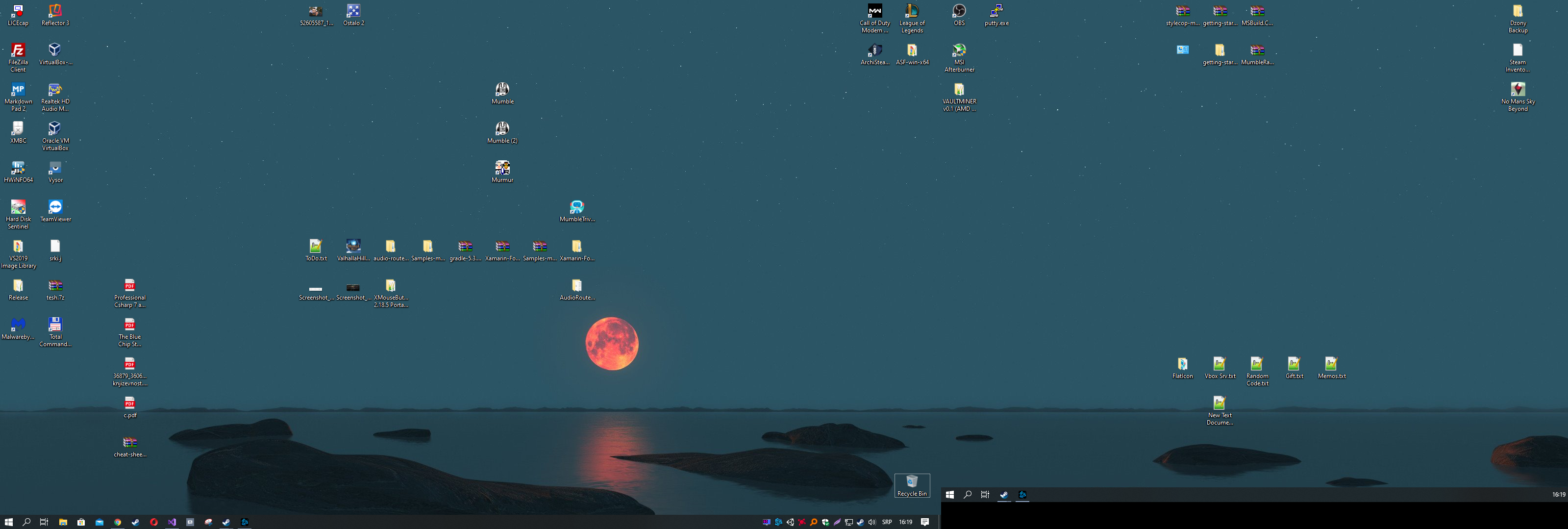Image resolution: width=1568 pixels, height=529 pixels.
Task: Select the Murmur desktop icon
Action: click(502, 172)
